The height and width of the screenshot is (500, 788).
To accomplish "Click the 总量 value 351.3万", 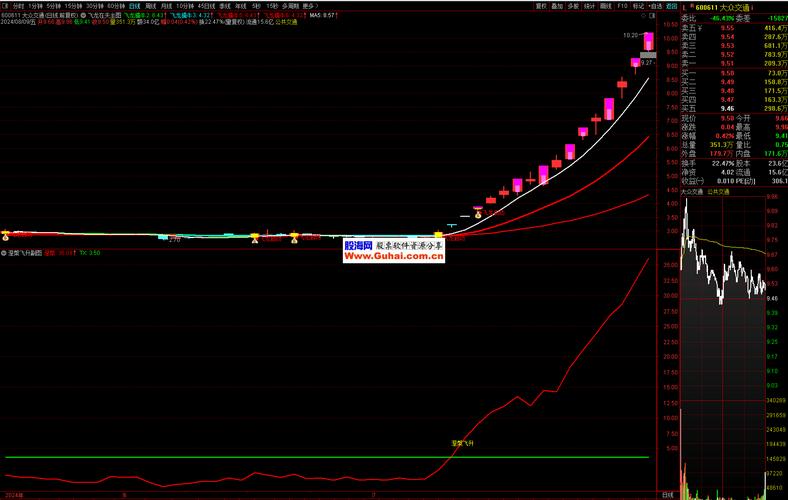I will (722, 145).
